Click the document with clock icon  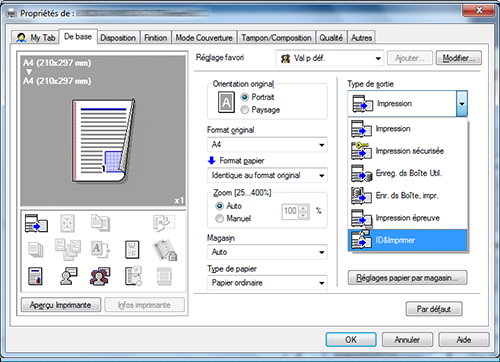click(x=133, y=276)
